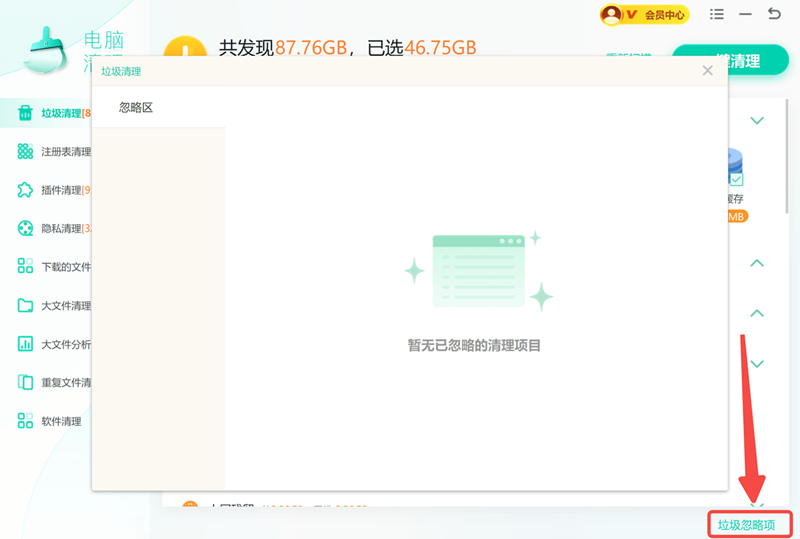Collapse the section with the lower up-chevron
This screenshot has width=800, height=539.
tap(757, 313)
